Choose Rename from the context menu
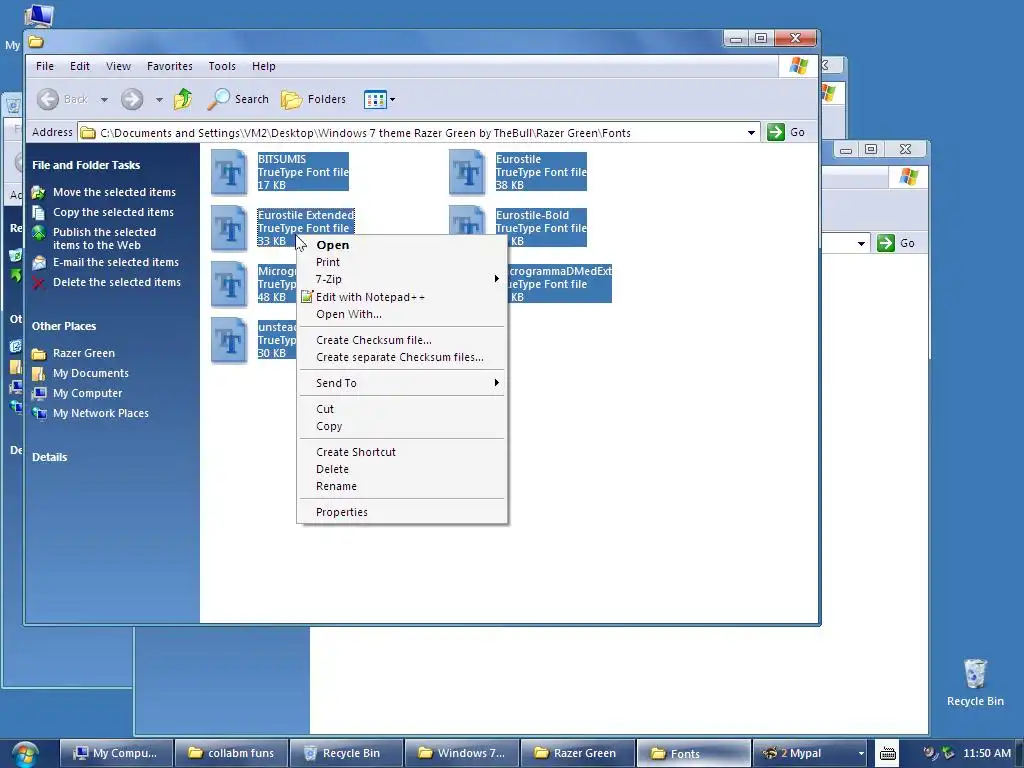The width and height of the screenshot is (1024, 768). 402,486
